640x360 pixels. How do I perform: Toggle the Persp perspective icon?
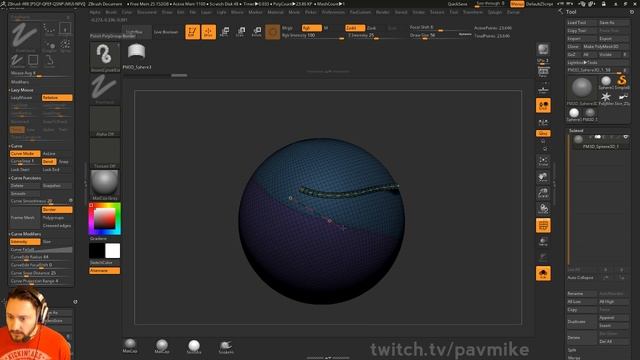[x=543, y=73]
